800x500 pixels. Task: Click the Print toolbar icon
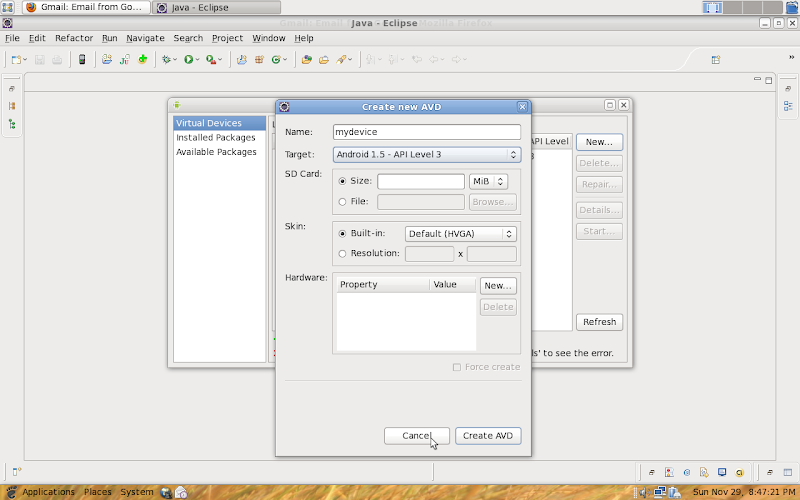[x=57, y=60]
